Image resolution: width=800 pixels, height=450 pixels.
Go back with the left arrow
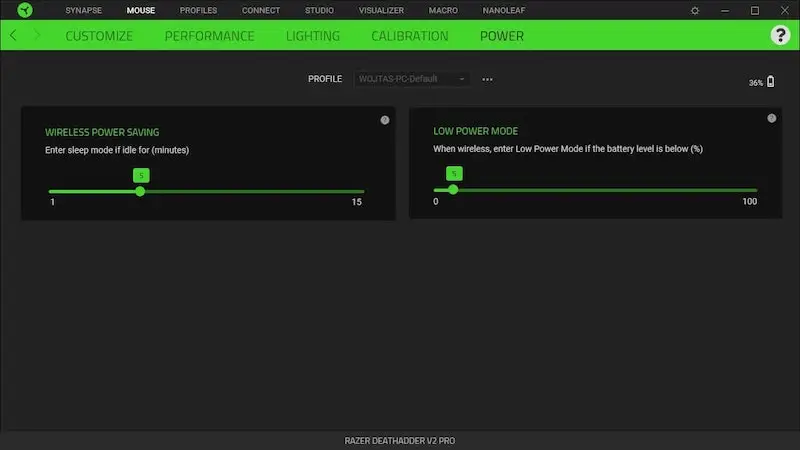coord(13,35)
